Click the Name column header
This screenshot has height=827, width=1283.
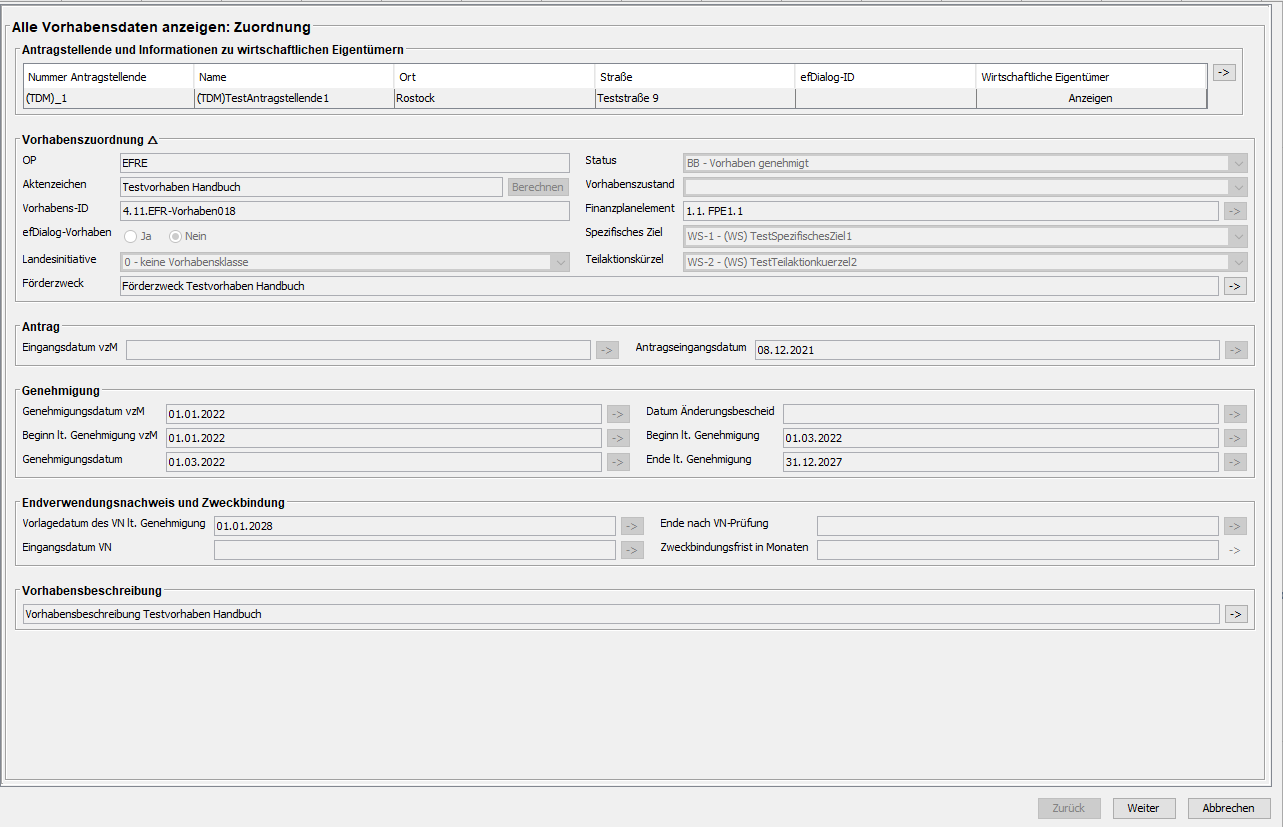(294, 77)
